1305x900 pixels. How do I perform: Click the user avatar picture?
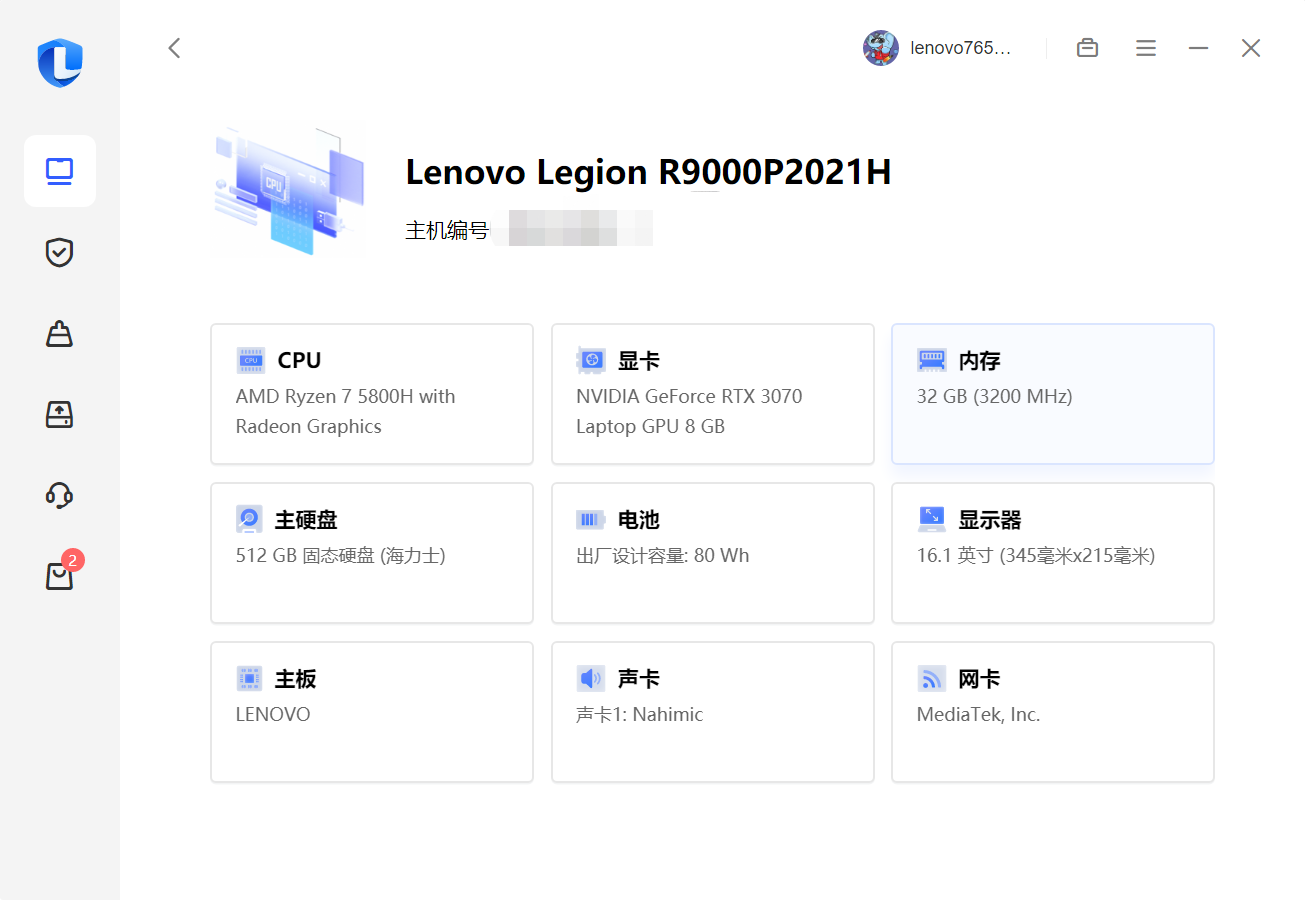point(881,48)
